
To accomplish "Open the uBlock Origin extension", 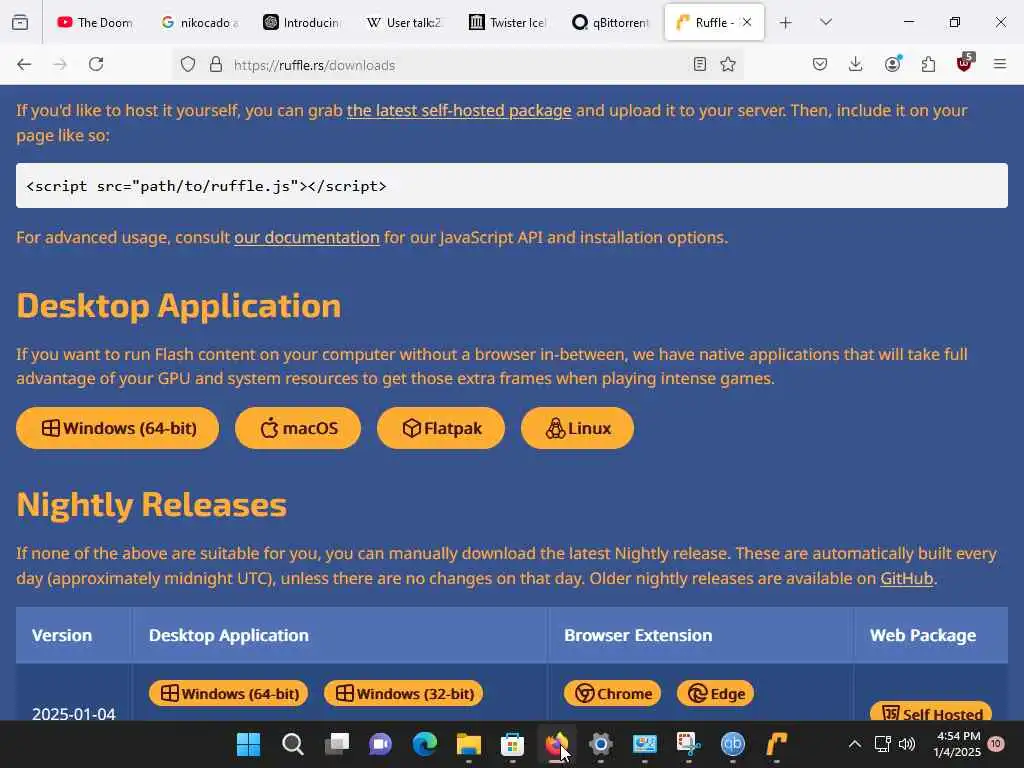I will 965,63.
